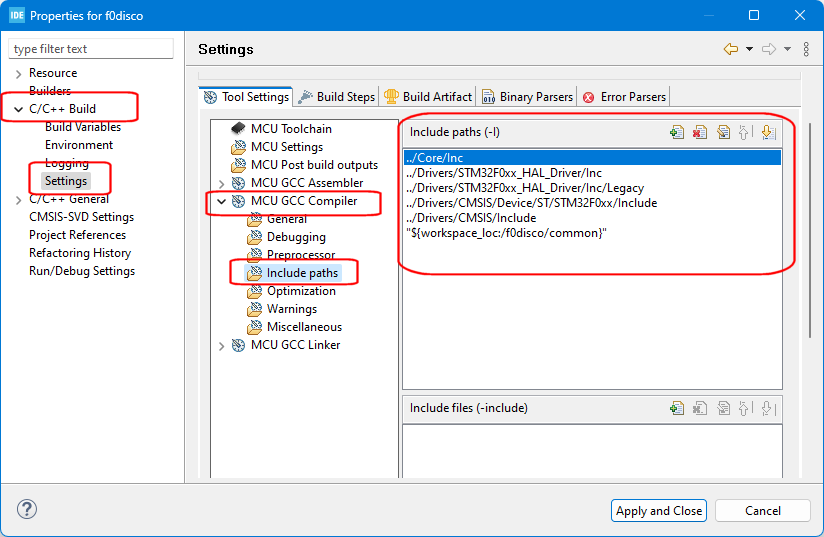Select the Optimization compiler settings
824x537 pixels.
(x=301, y=291)
